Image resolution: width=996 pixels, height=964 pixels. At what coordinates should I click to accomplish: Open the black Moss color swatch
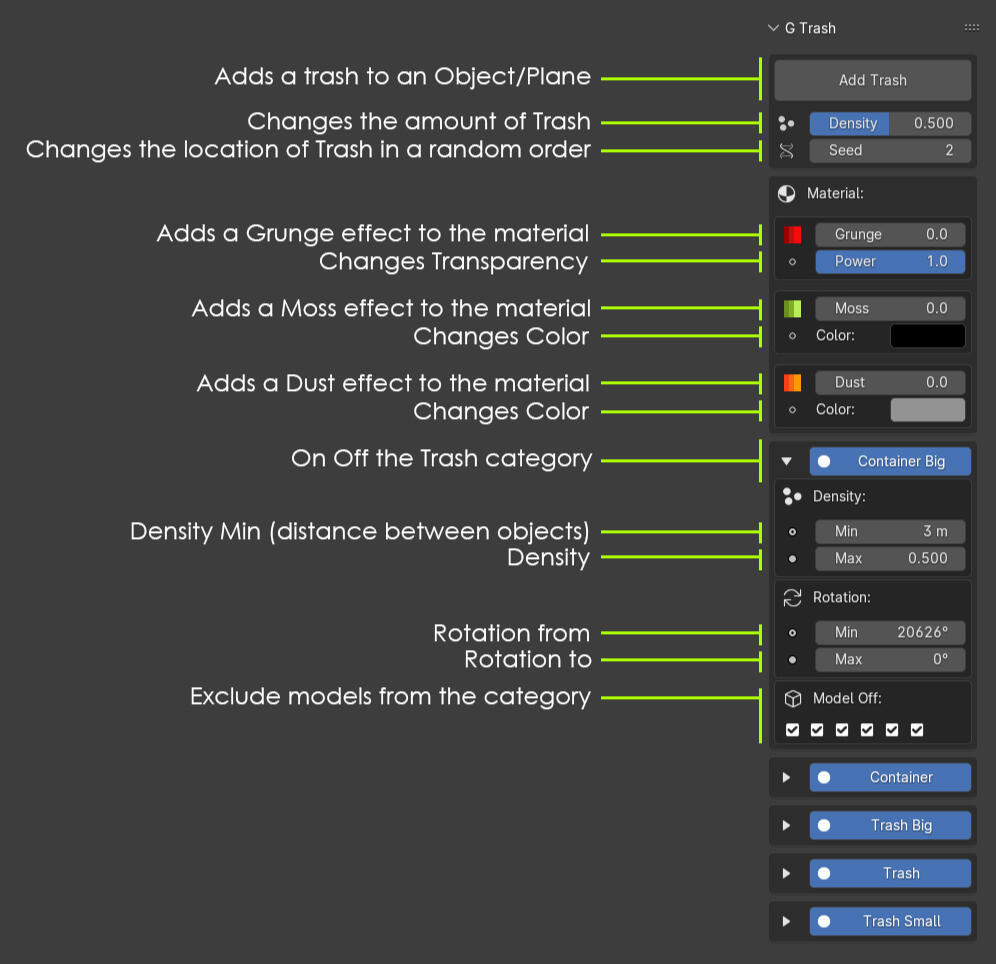[x=927, y=336]
